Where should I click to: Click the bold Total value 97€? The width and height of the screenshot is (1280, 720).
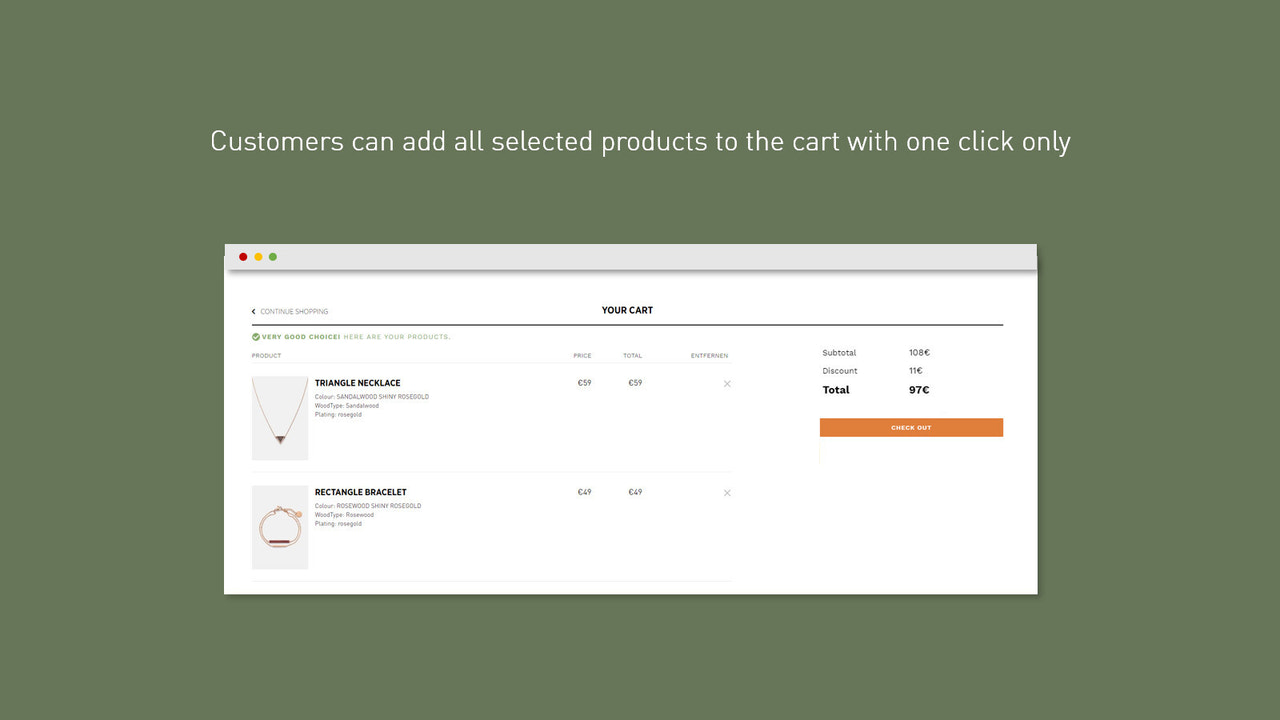coord(919,390)
